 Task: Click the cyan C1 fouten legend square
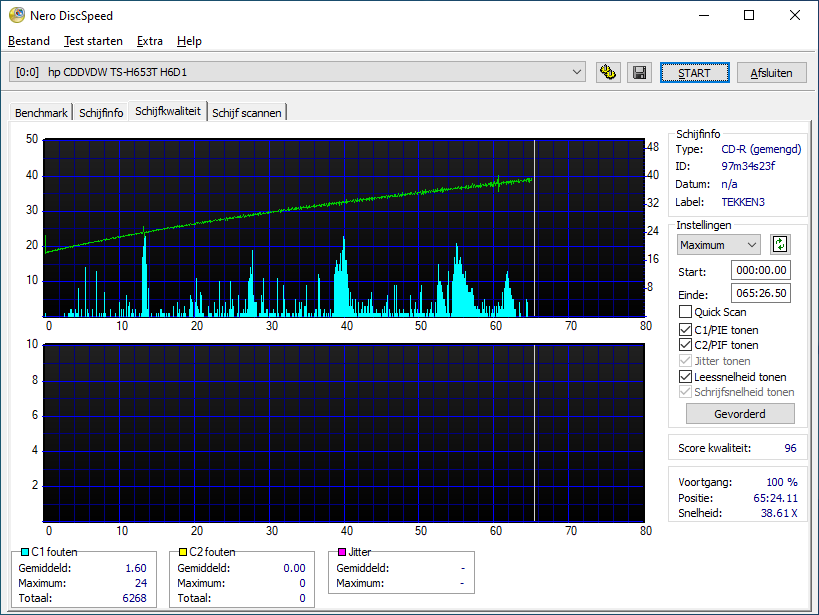(25, 552)
